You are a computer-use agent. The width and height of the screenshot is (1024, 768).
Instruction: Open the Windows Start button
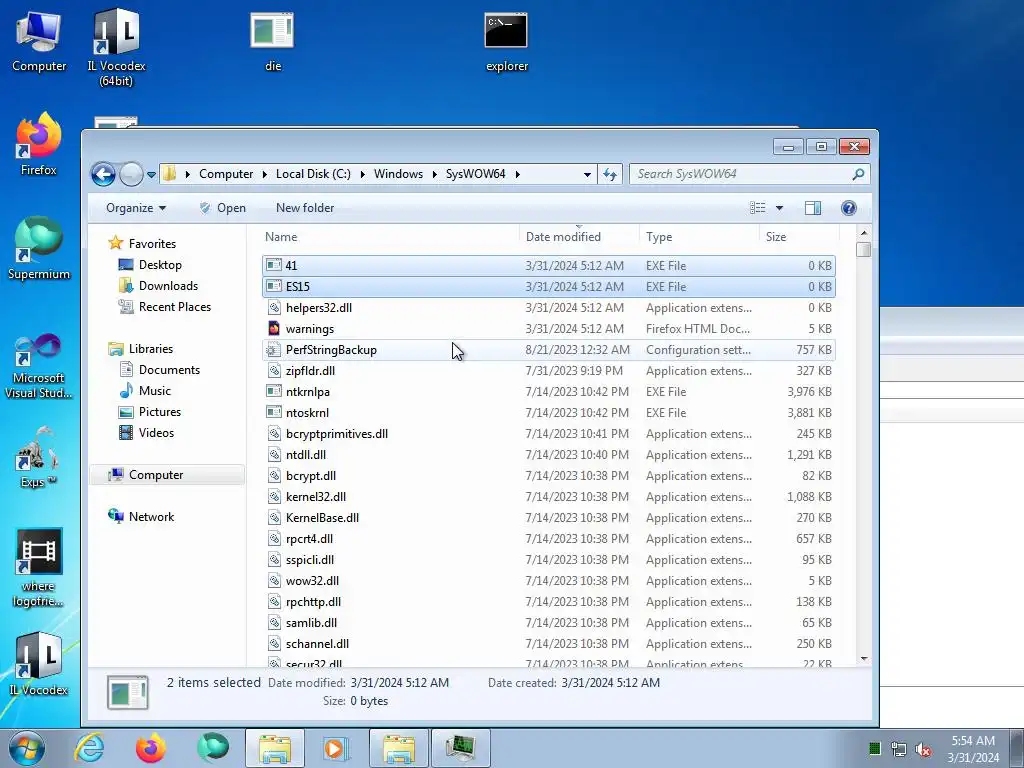coord(27,748)
